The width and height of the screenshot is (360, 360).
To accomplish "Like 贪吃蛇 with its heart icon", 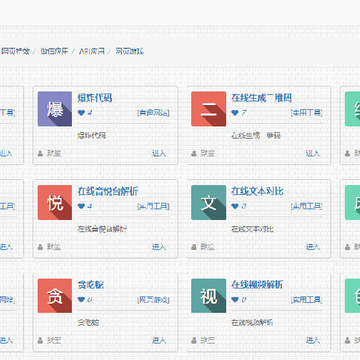I will [x=81, y=300].
